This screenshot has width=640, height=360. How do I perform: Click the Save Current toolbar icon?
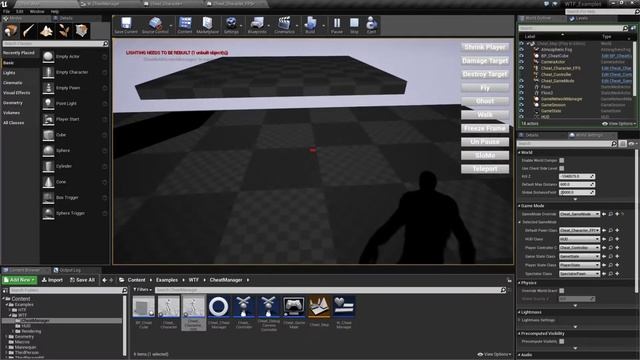pyautogui.click(x=126, y=25)
